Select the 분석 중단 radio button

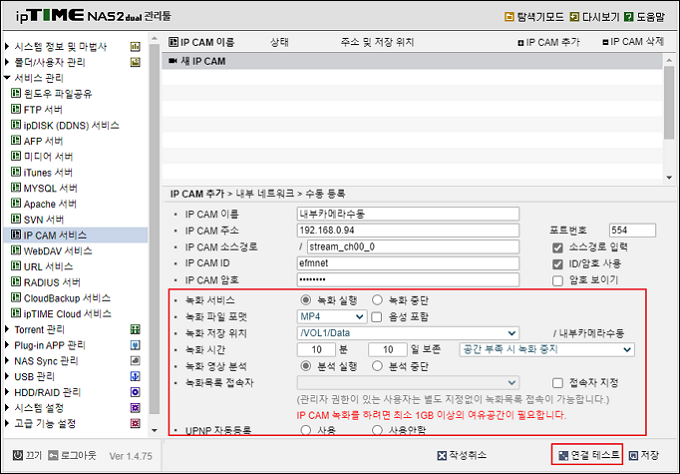click(377, 366)
